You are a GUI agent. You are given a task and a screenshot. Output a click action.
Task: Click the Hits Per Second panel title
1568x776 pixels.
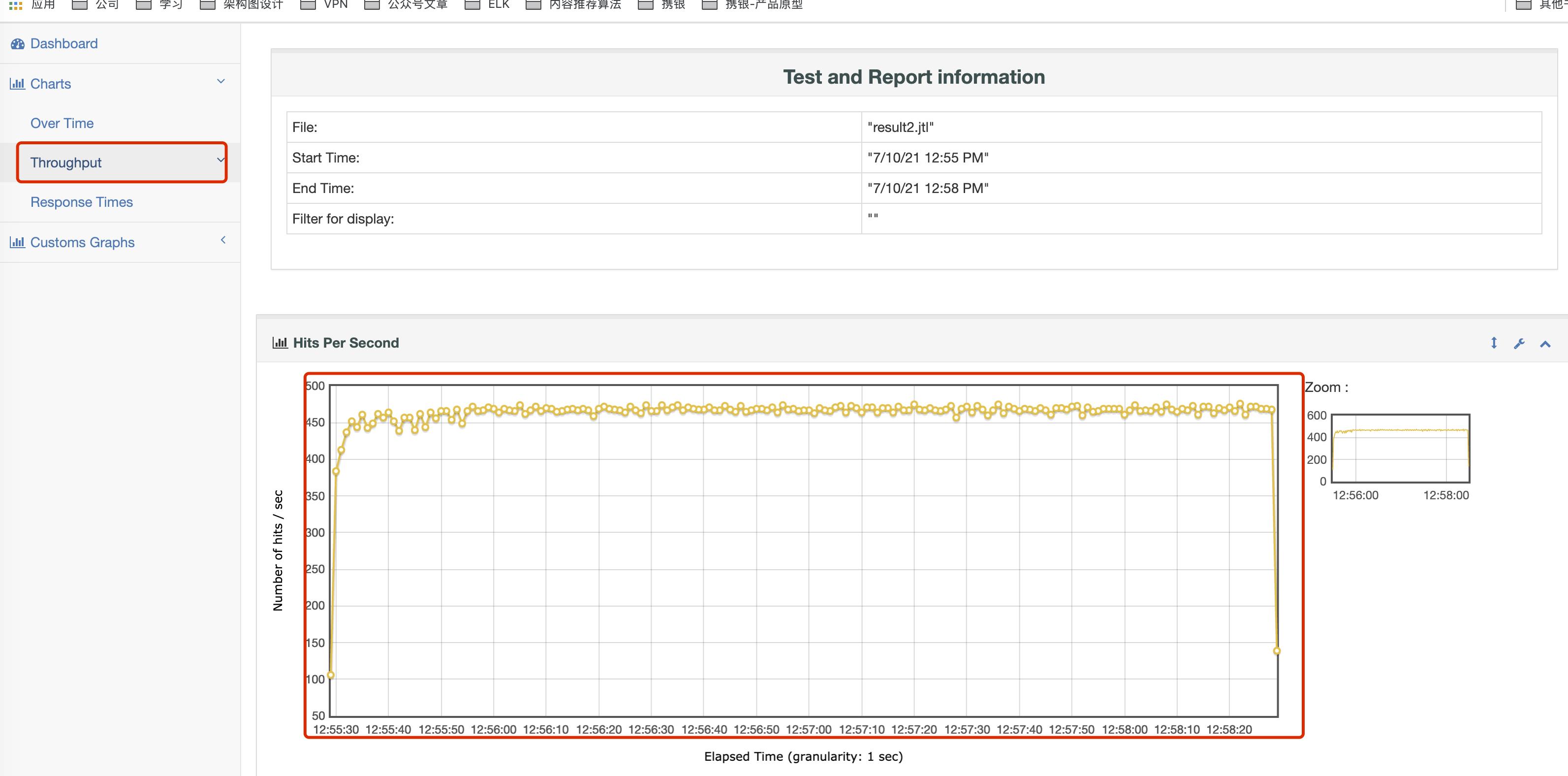pos(346,343)
